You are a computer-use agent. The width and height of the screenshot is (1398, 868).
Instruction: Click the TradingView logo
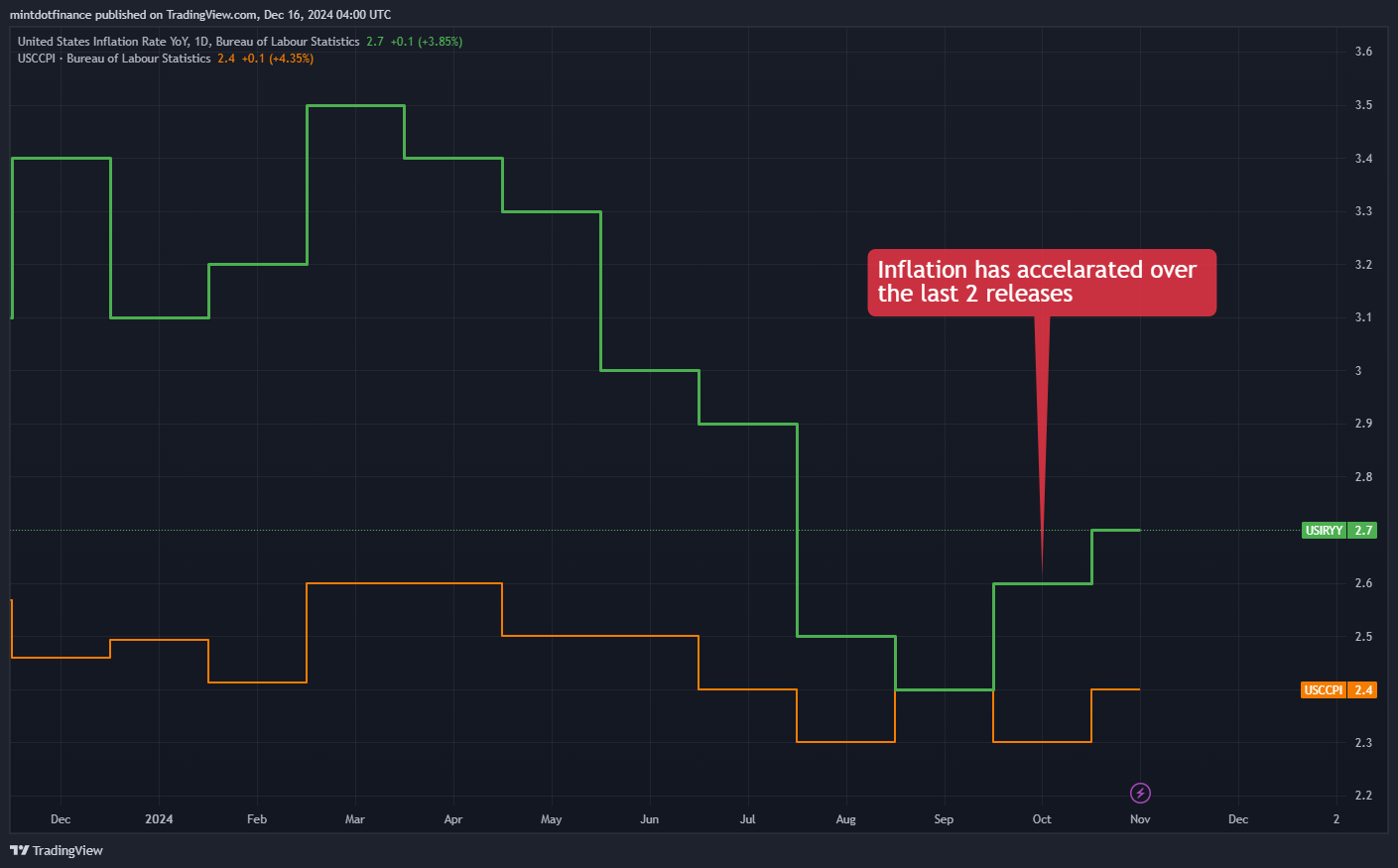click(57, 850)
